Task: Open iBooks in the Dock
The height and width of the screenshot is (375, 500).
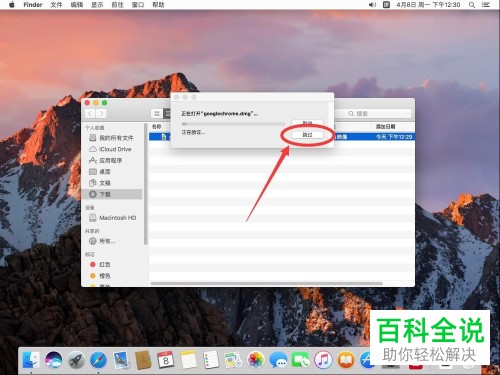Action: [346, 360]
